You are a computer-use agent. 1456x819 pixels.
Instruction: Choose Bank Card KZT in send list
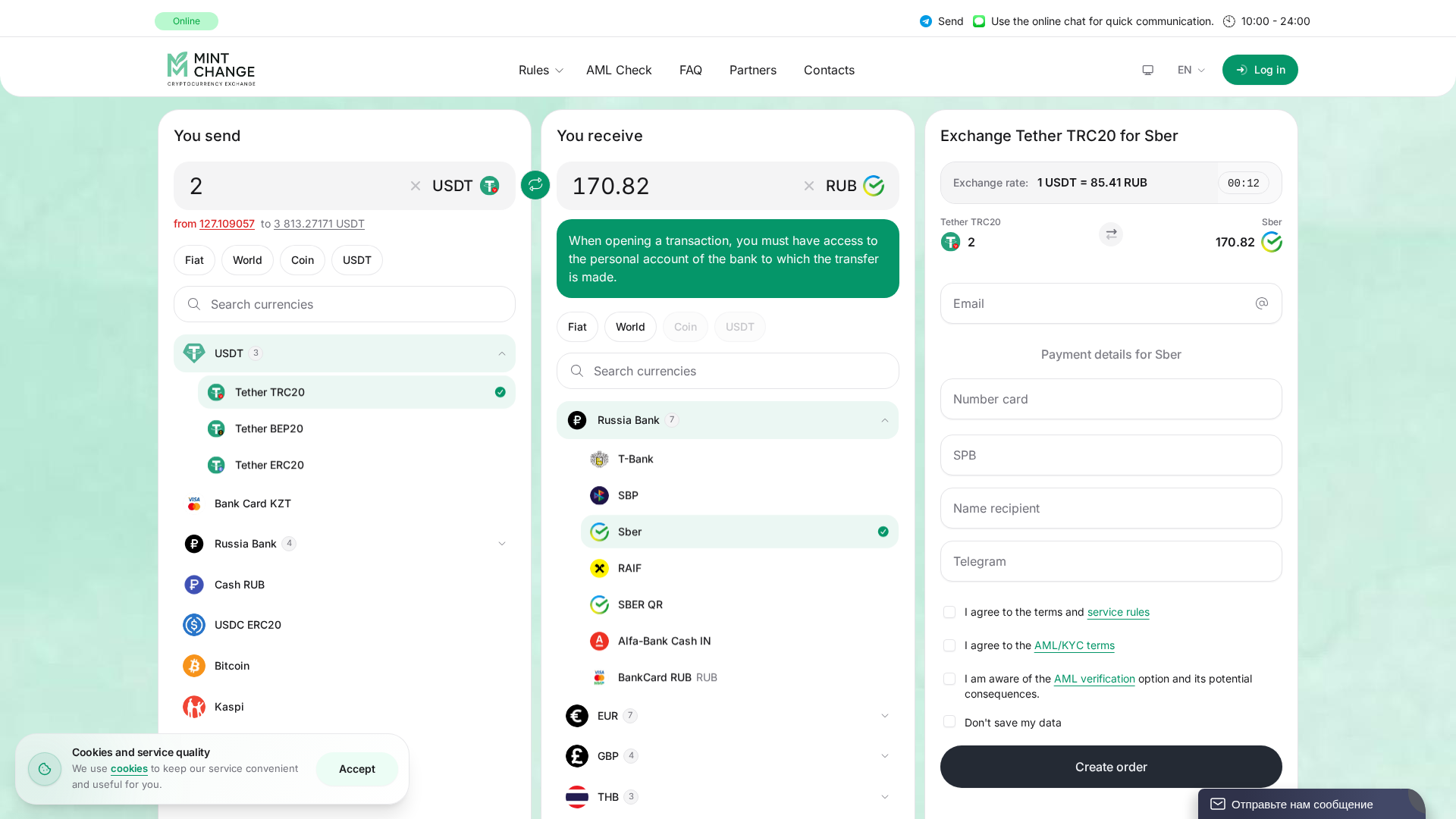click(344, 504)
